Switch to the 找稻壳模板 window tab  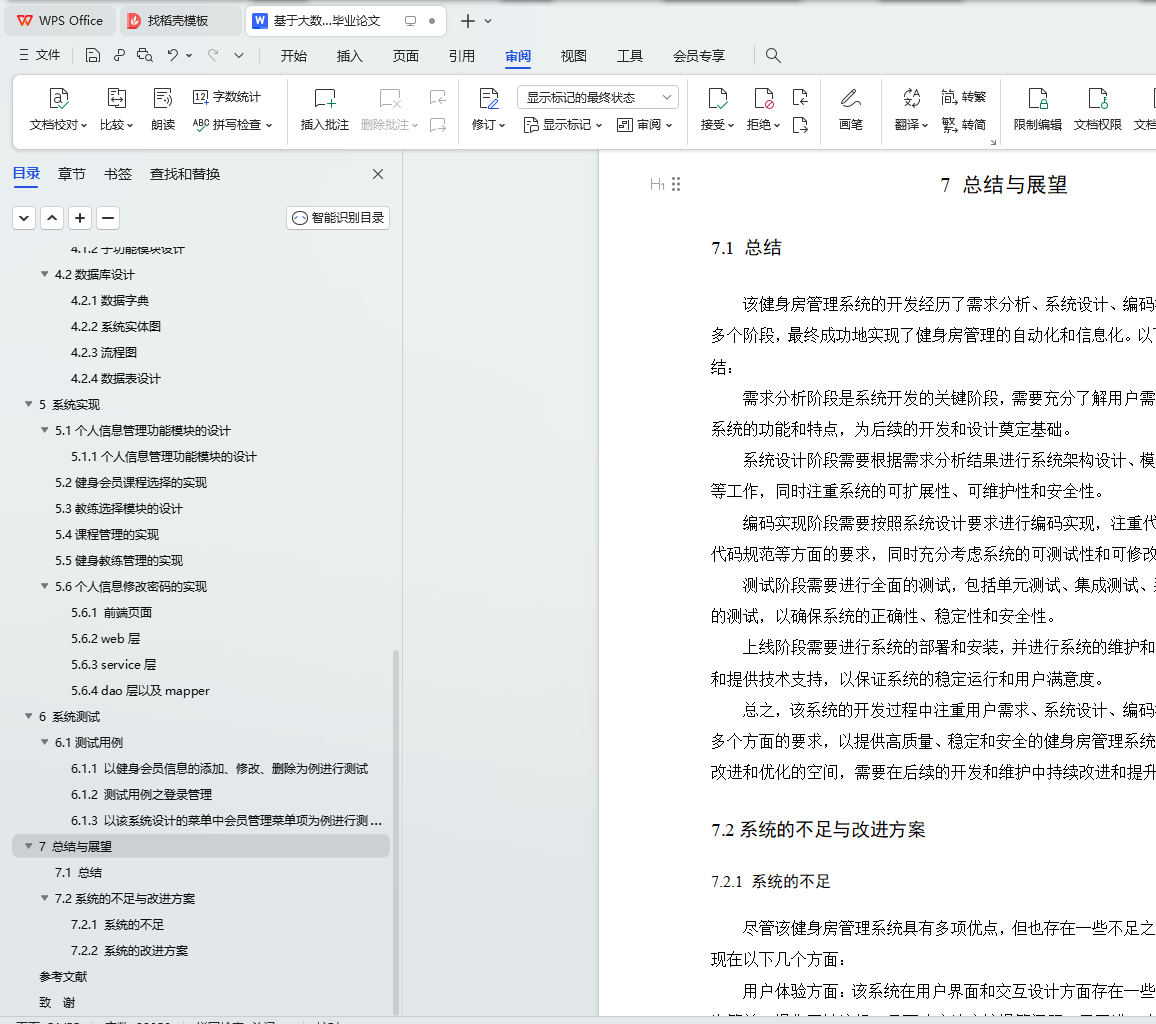point(180,21)
